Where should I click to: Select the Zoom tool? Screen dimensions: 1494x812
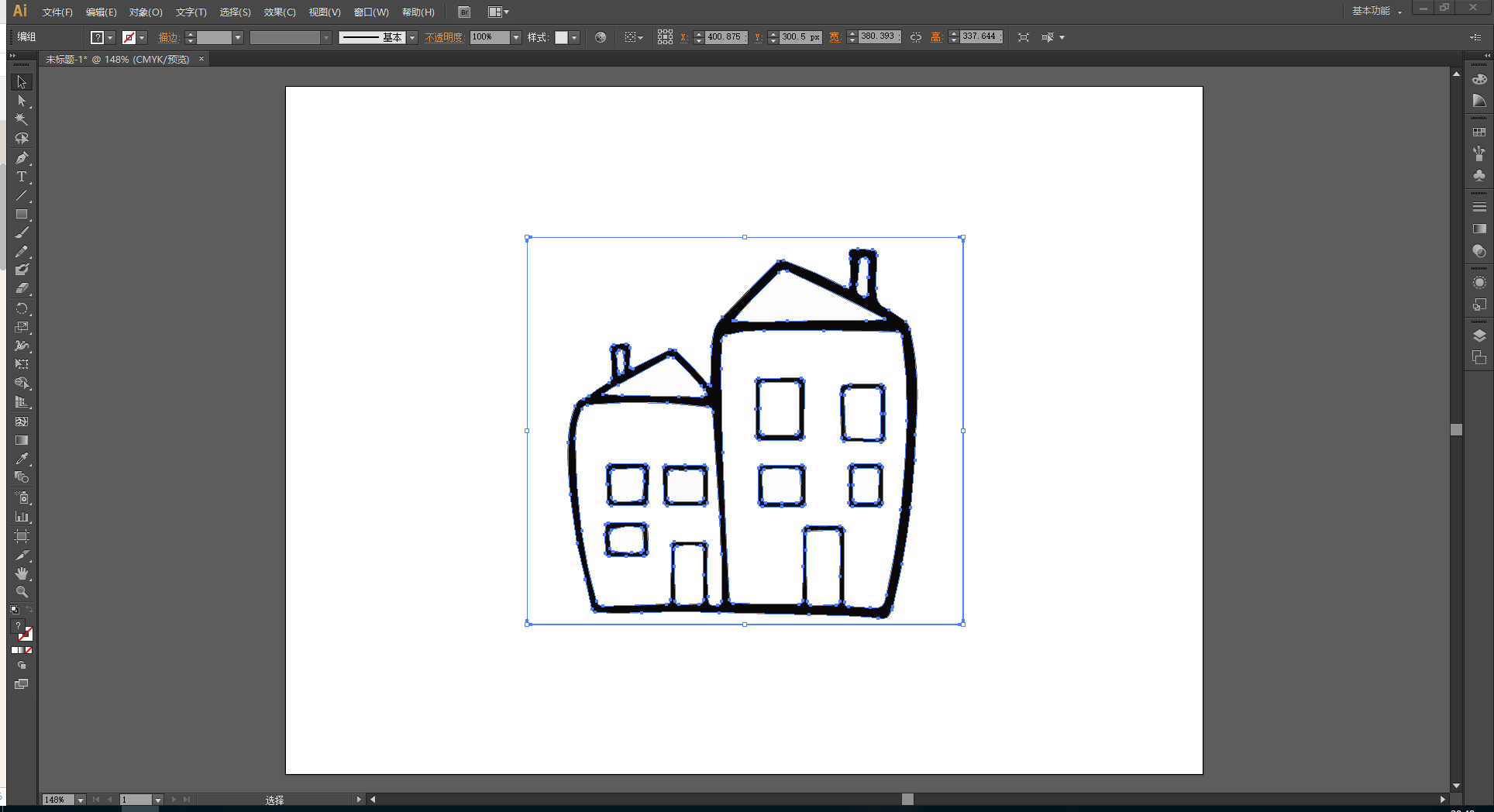(21, 592)
